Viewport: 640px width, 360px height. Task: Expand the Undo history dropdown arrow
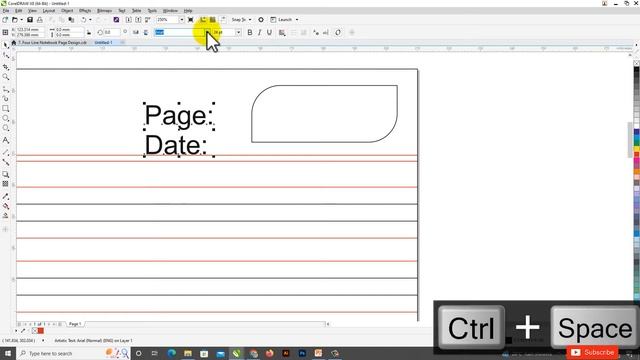click(x=90, y=20)
